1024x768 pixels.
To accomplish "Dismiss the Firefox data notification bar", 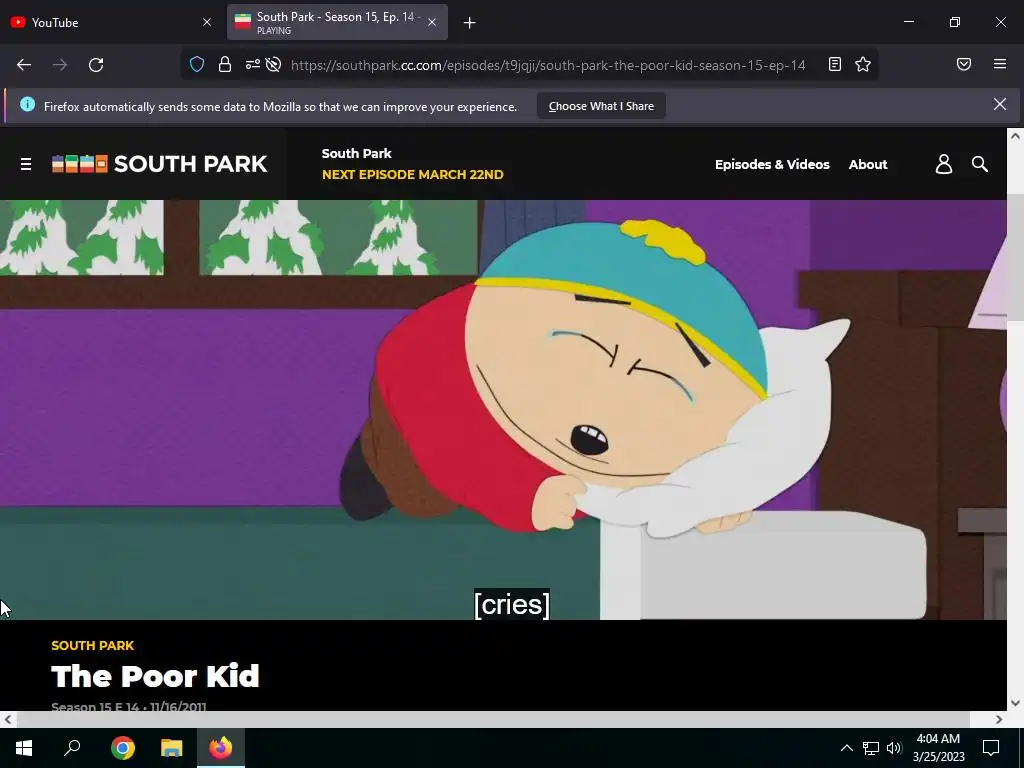I will point(999,104).
